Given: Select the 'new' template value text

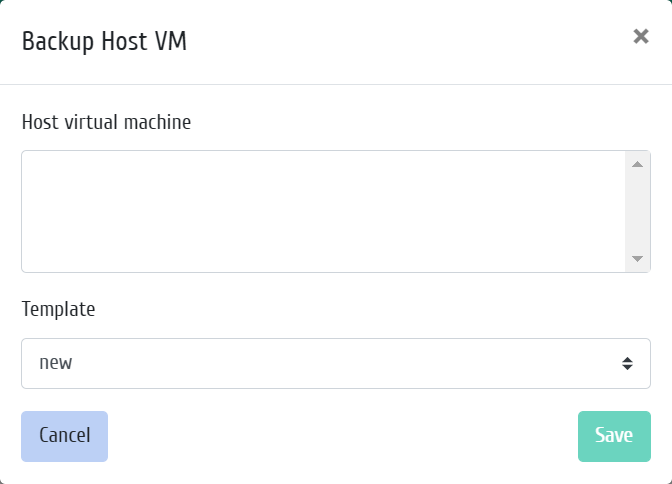Looking at the screenshot, I should click(x=56, y=363).
